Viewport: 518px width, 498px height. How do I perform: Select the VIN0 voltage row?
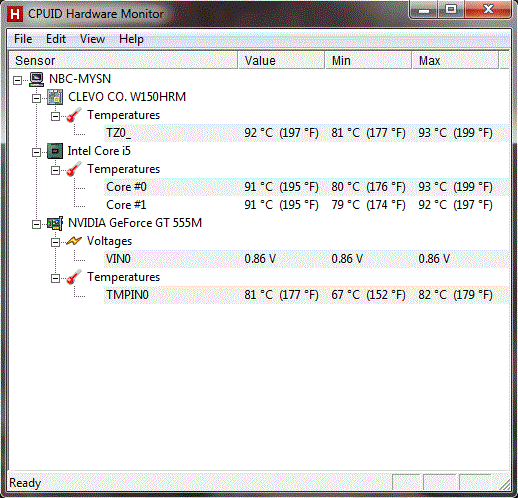307,259
